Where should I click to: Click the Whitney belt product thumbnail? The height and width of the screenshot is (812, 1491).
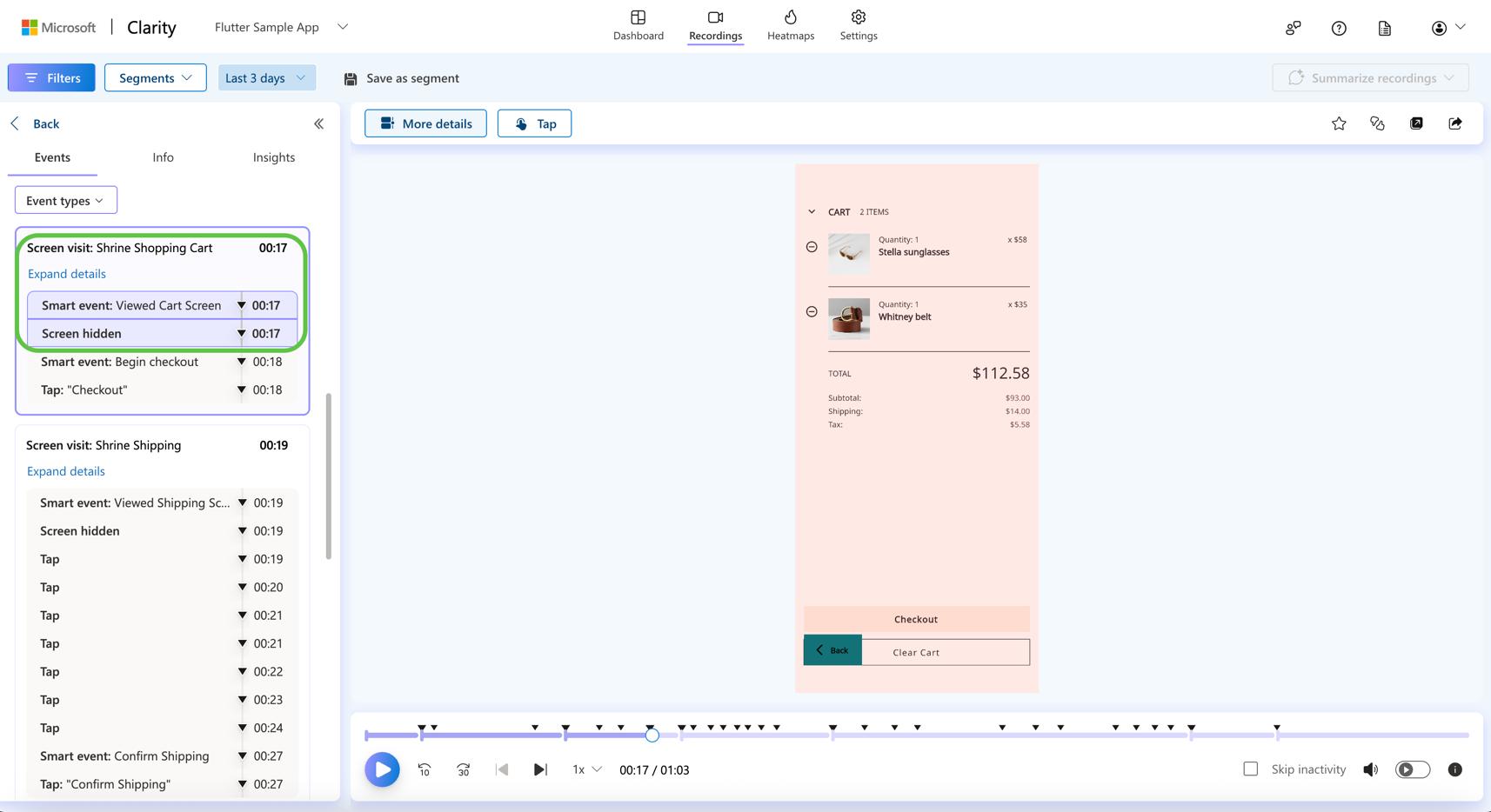tap(848, 318)
